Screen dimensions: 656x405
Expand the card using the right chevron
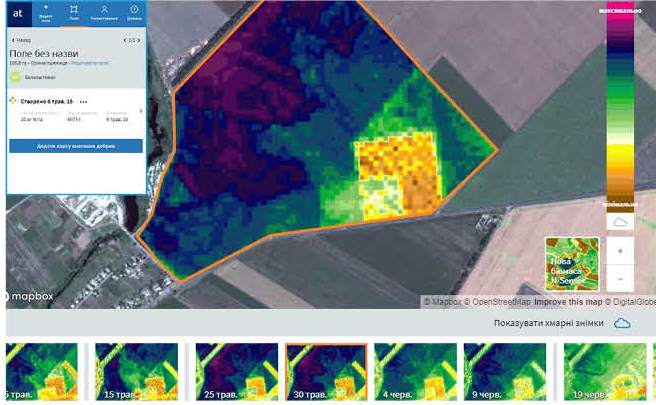[142, 109]
